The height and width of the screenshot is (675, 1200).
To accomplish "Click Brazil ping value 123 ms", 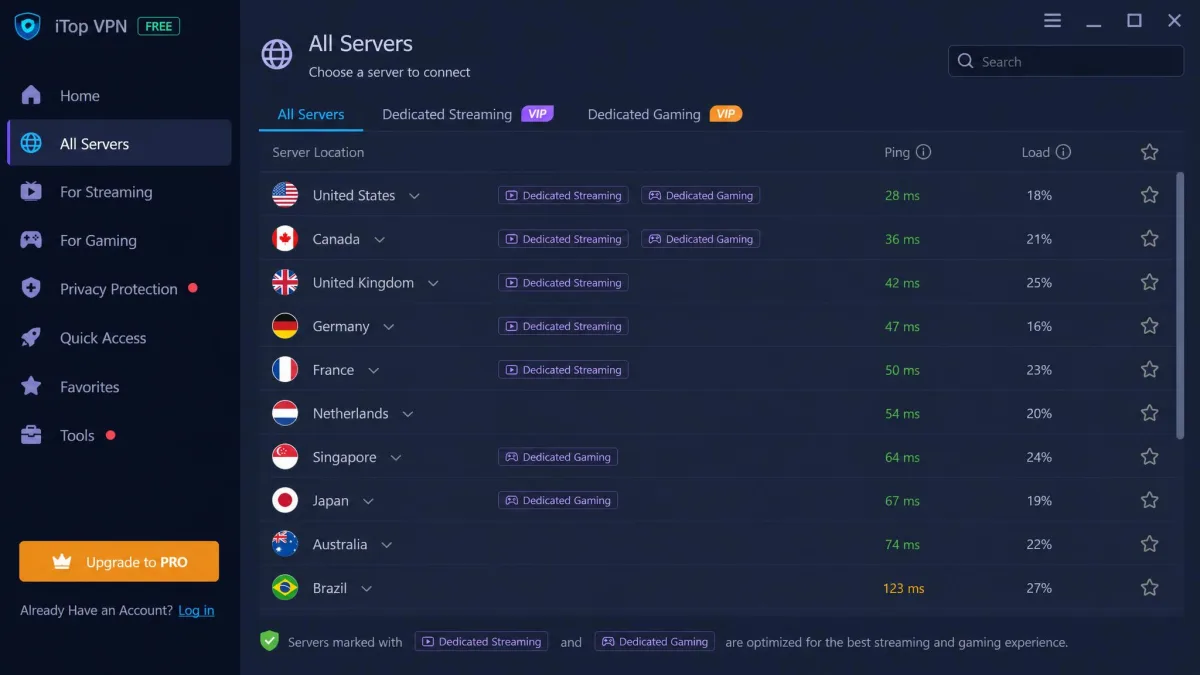I will [x=903, y=588].
